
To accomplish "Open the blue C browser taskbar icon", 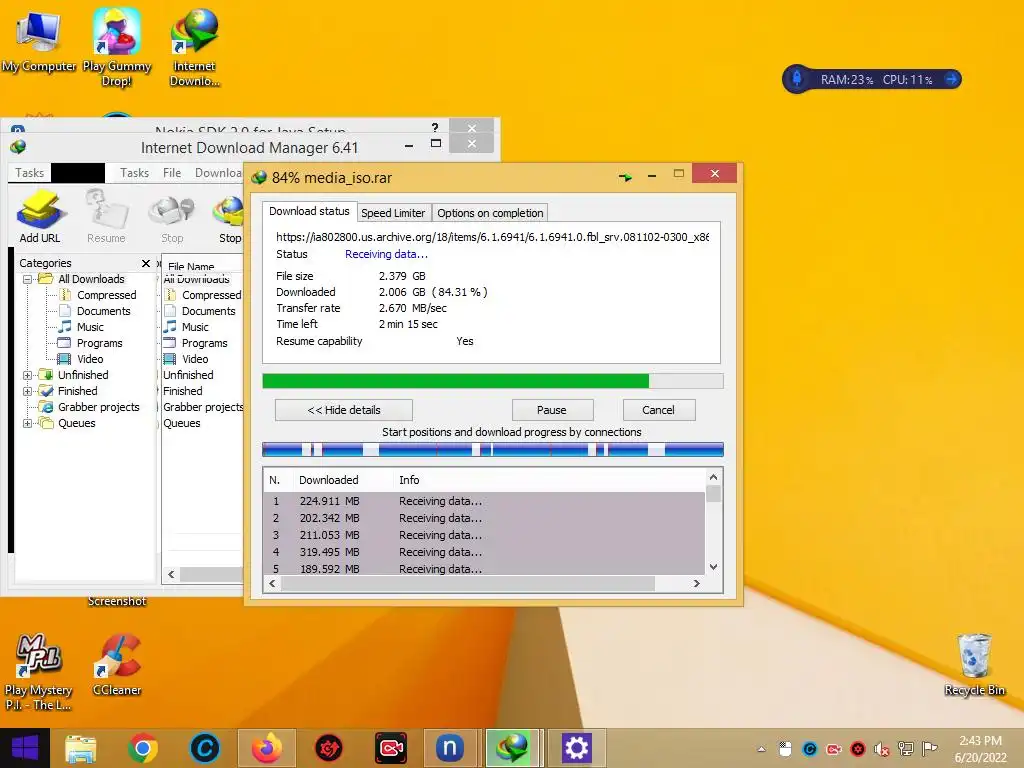I will (204, 748).
